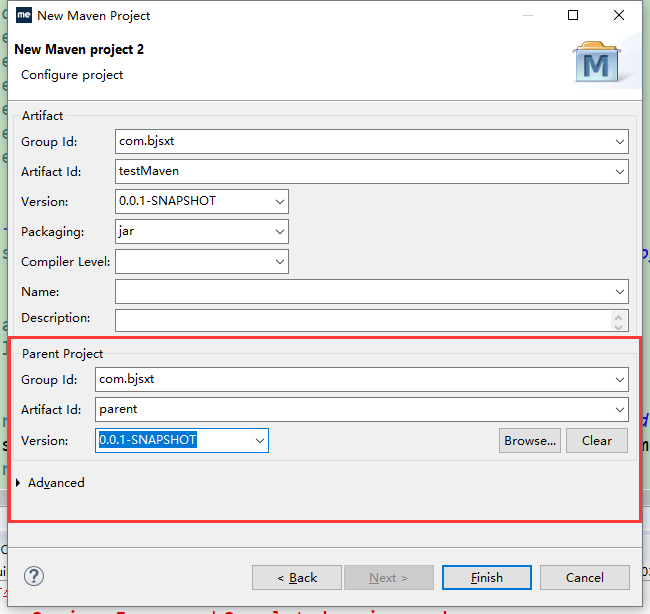Expand the Artifact Version dropdown

[x=280, y=201]
